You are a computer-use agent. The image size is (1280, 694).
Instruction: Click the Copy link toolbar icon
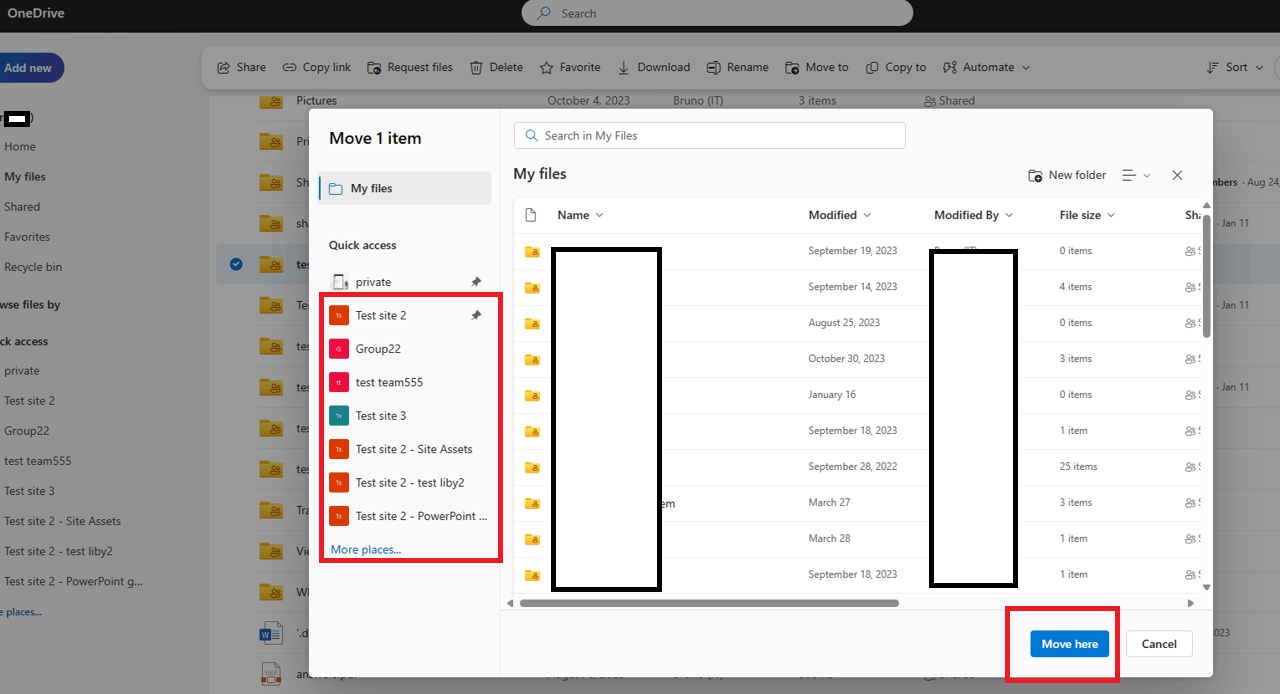click(x=290, y=67)
